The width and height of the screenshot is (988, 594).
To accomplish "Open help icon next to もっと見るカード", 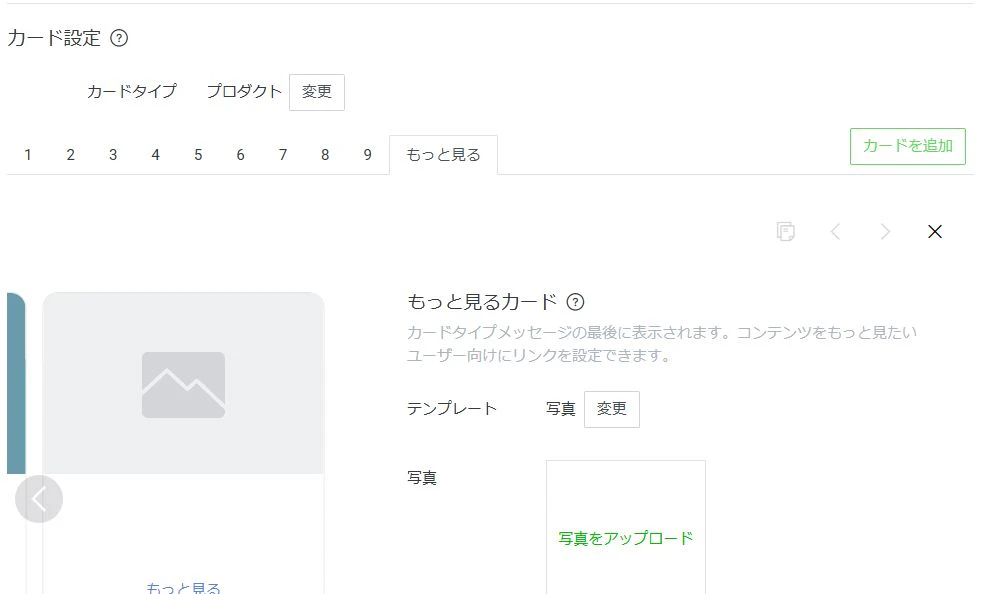I will pyautogui.click(x=575, y=302).
